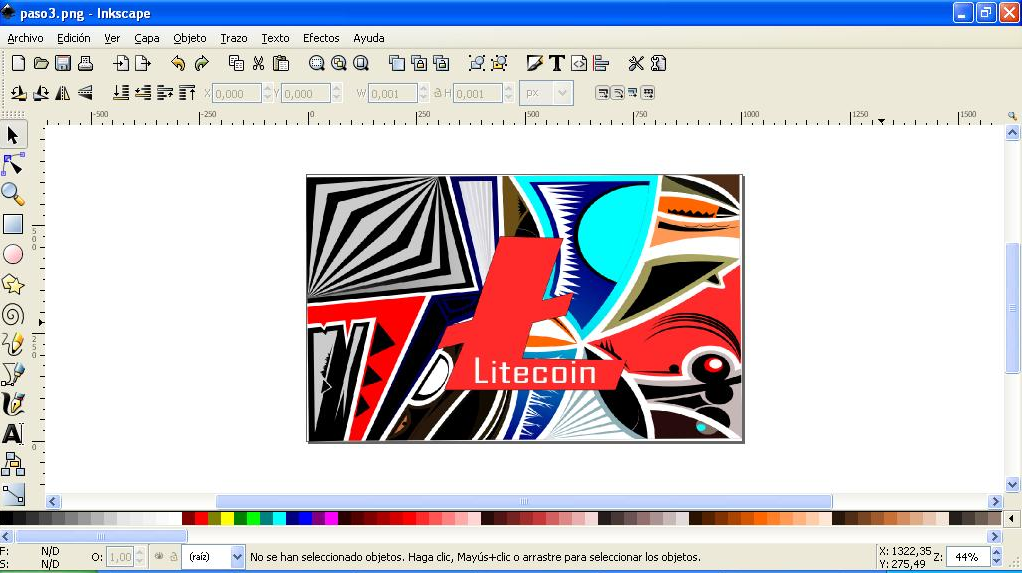Flip selection horizontally icon

coord(63,93)
